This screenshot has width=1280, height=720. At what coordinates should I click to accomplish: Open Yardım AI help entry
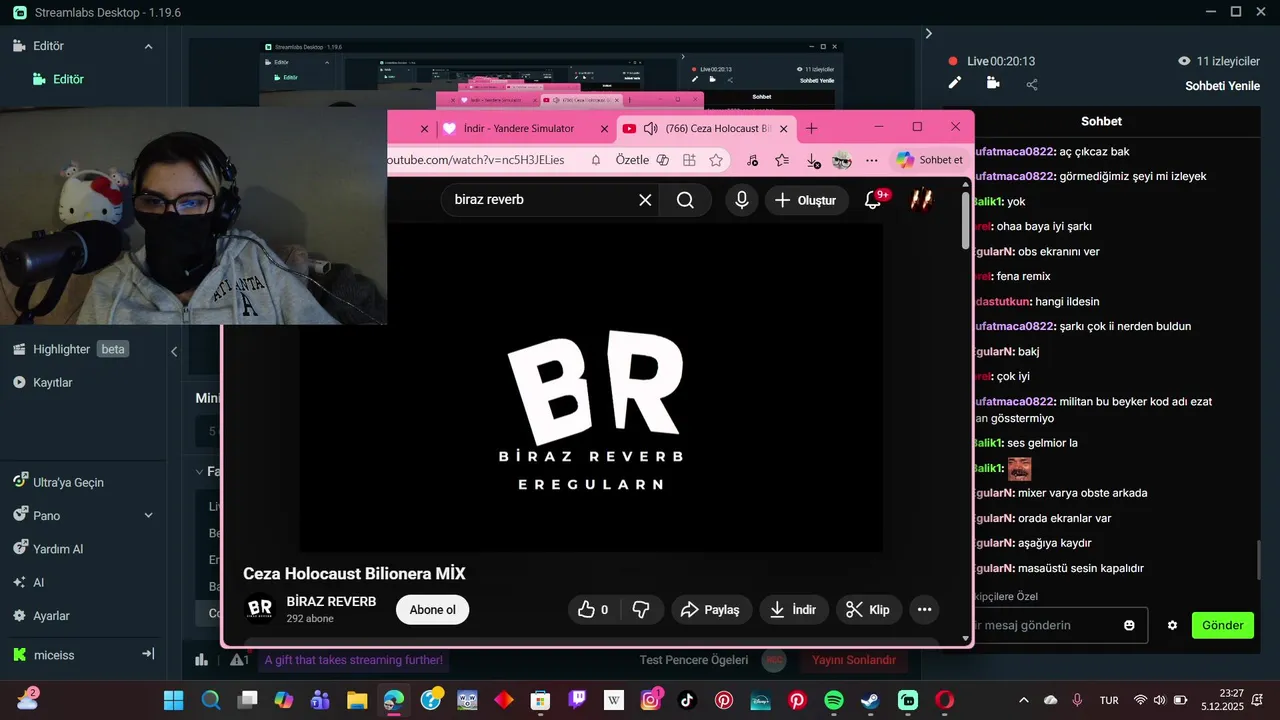tap(48, 549)
